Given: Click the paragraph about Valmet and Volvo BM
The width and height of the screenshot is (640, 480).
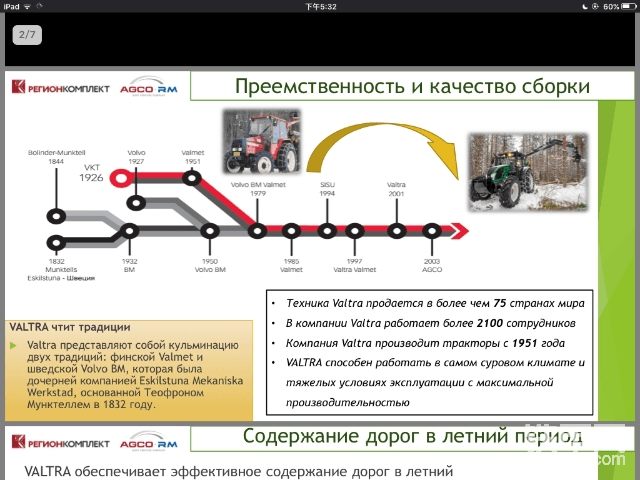Looking at the screenshot, I should click(x=135, y=375).
